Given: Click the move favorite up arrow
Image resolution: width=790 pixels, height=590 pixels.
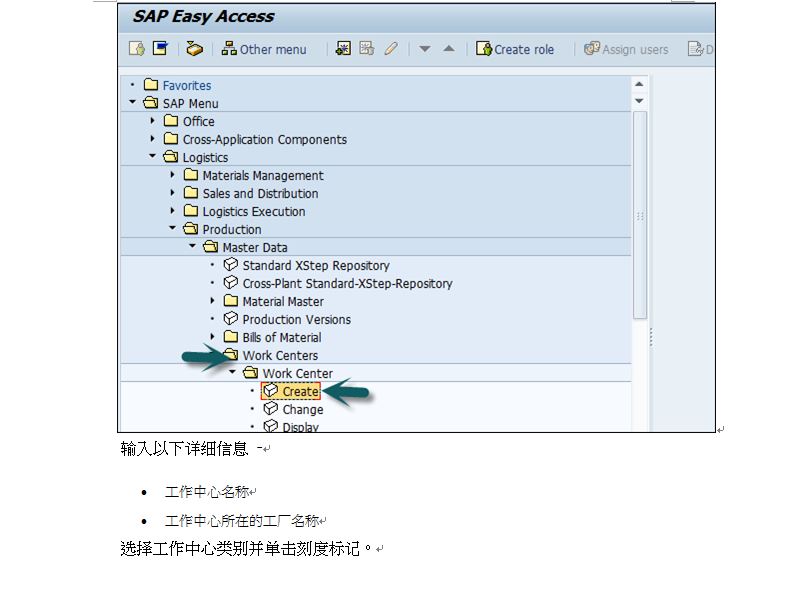Looking at the screenshot, I should 448,49.
